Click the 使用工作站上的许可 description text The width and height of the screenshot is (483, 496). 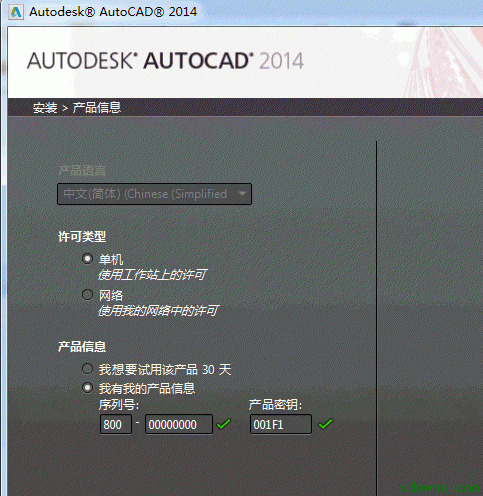click(152, 275)
